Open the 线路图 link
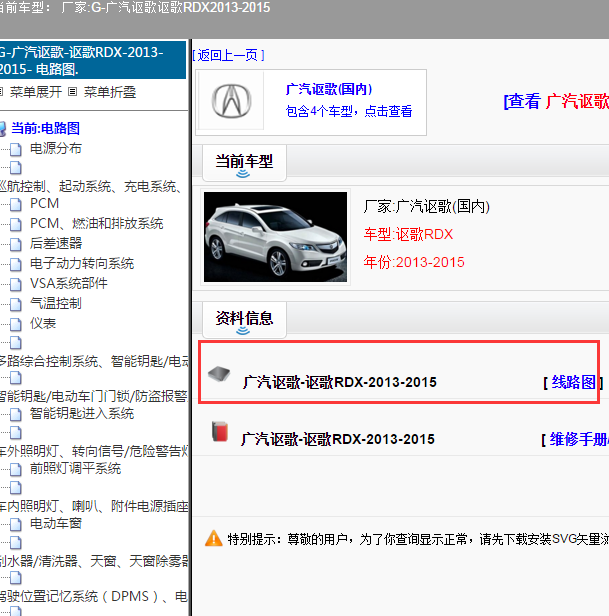 pos(573,382)
